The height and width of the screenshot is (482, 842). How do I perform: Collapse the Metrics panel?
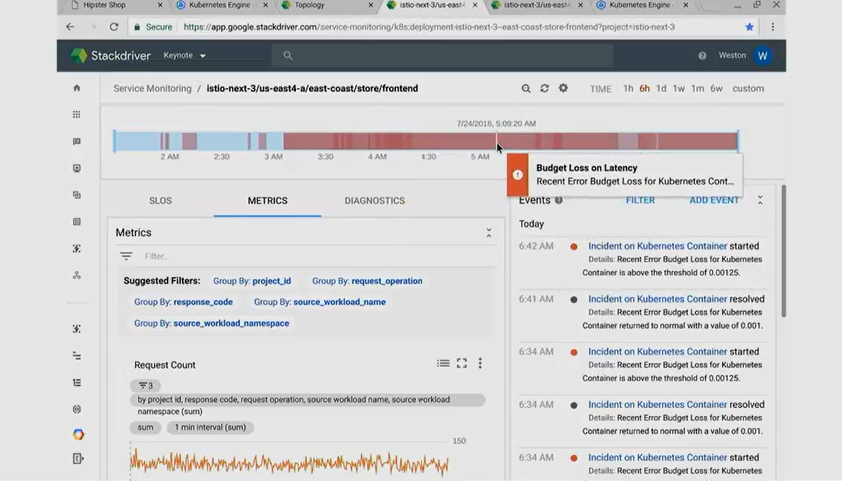click(488, 233)
